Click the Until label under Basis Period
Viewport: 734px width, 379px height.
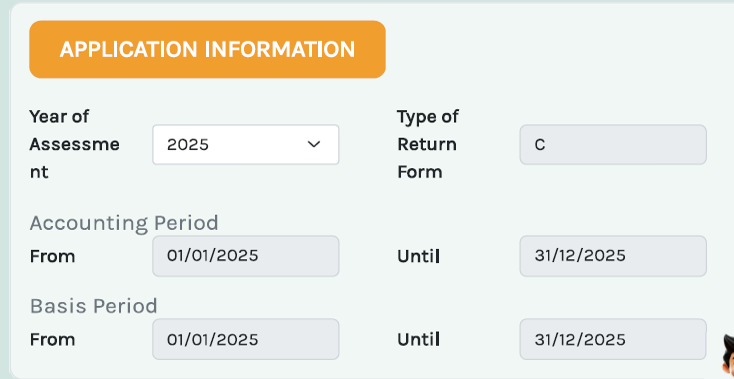pos(418,340)
